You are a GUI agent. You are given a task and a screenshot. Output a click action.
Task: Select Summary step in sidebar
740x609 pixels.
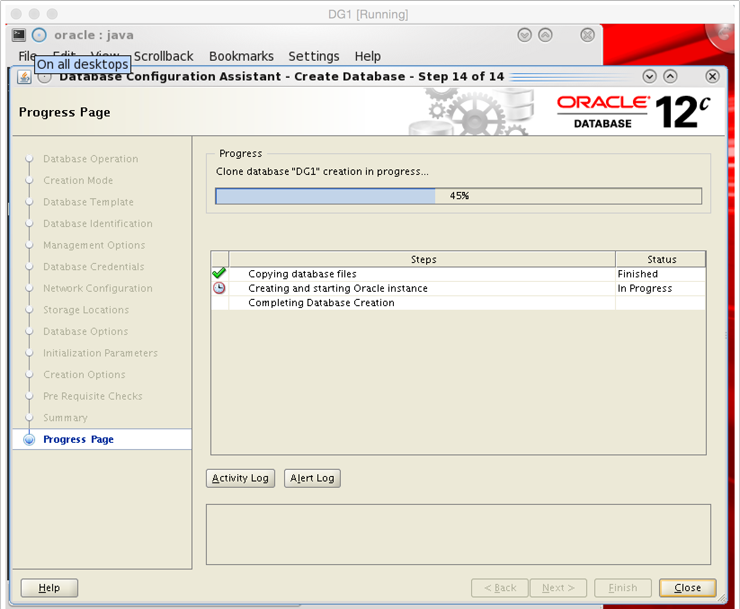tap(65, 418)
